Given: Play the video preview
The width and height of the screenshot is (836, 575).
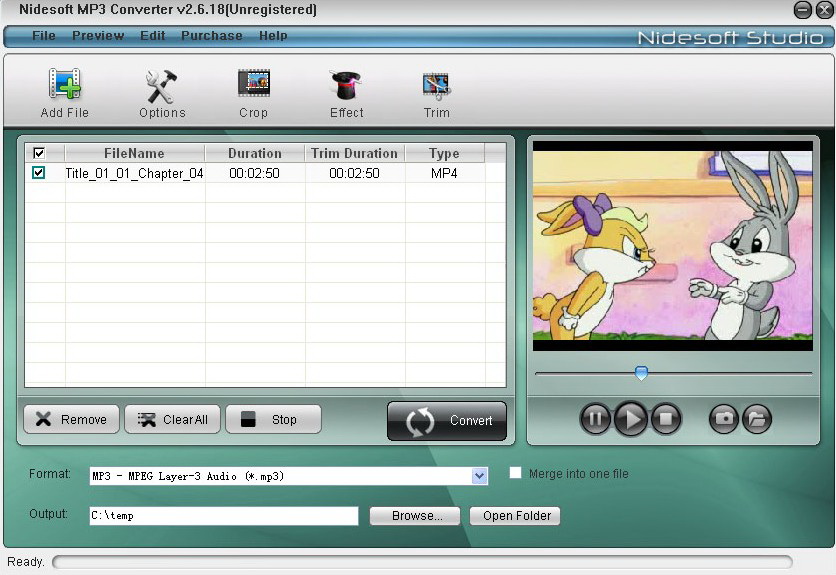Looking at the screenshot, I should point(630,419).
